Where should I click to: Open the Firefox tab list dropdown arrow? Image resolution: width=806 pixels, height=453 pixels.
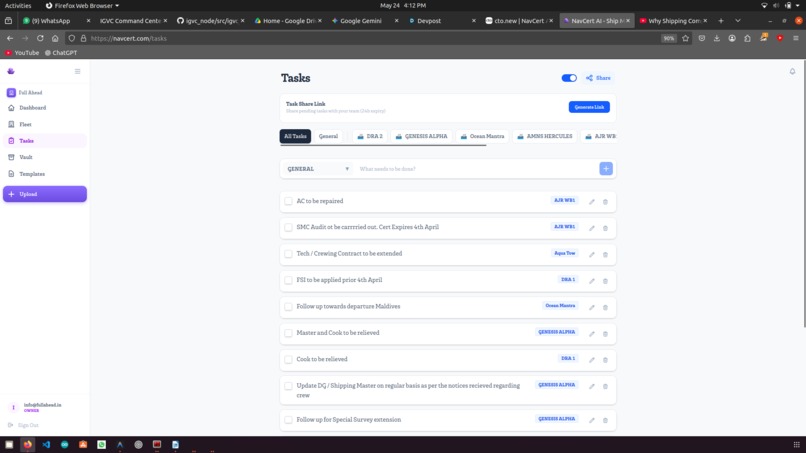click(738, 21)
